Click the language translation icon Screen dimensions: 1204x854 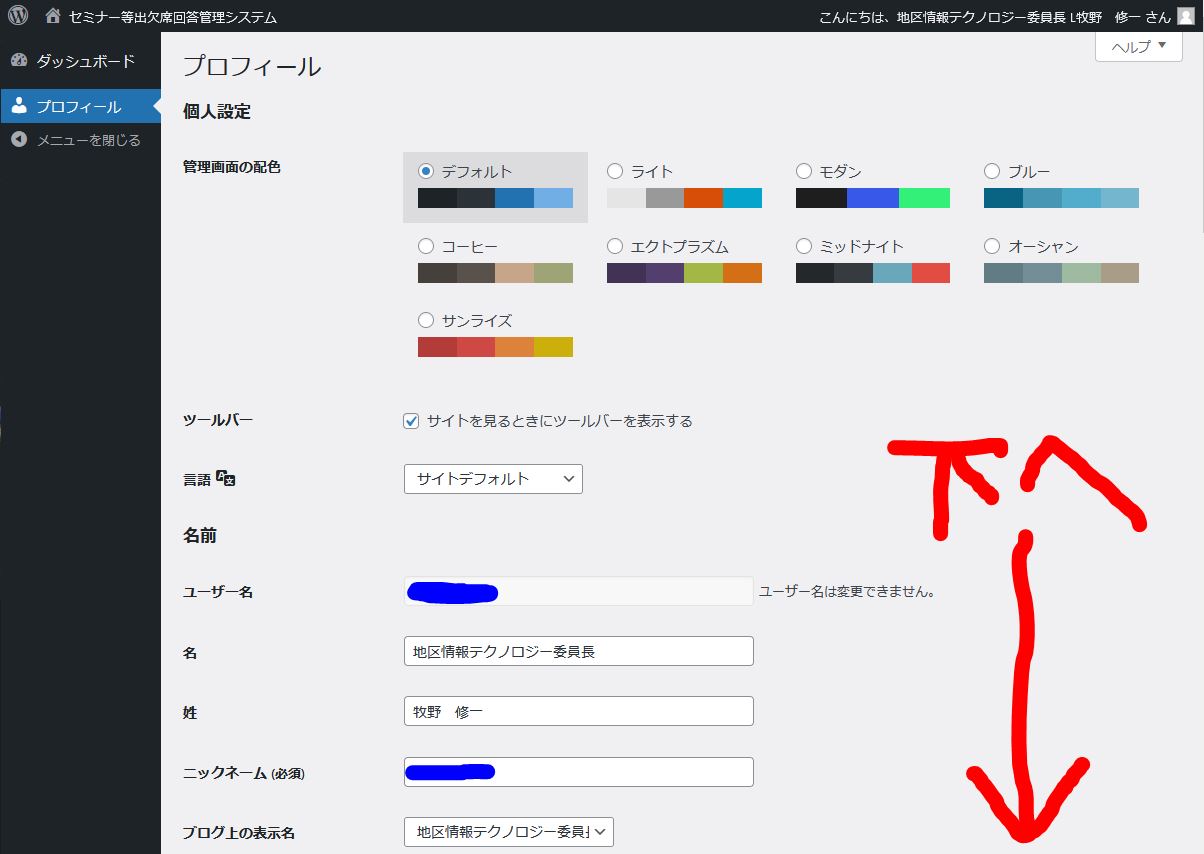point(226,479)
